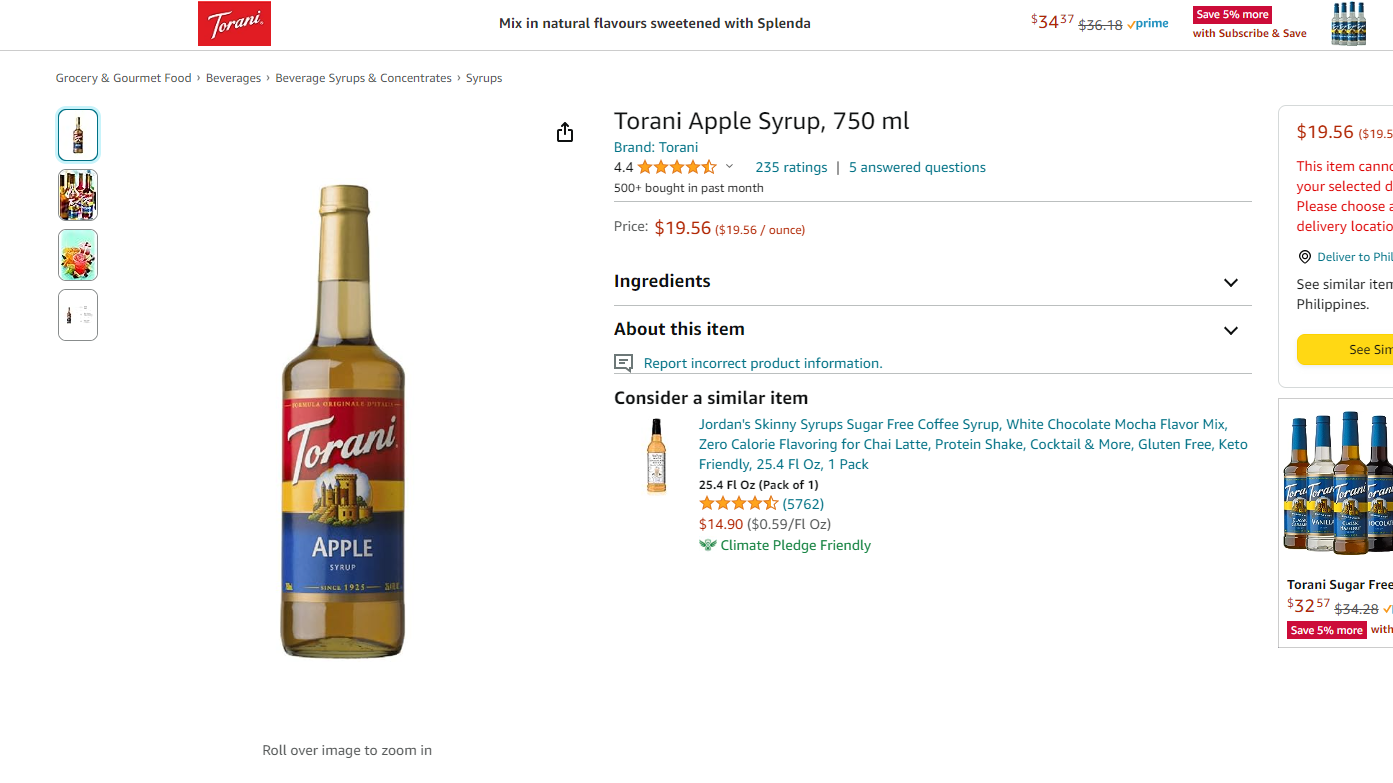Expand the Ingredients section
The height and width of the screenshot is (783, 1393).
coord(932,282)
